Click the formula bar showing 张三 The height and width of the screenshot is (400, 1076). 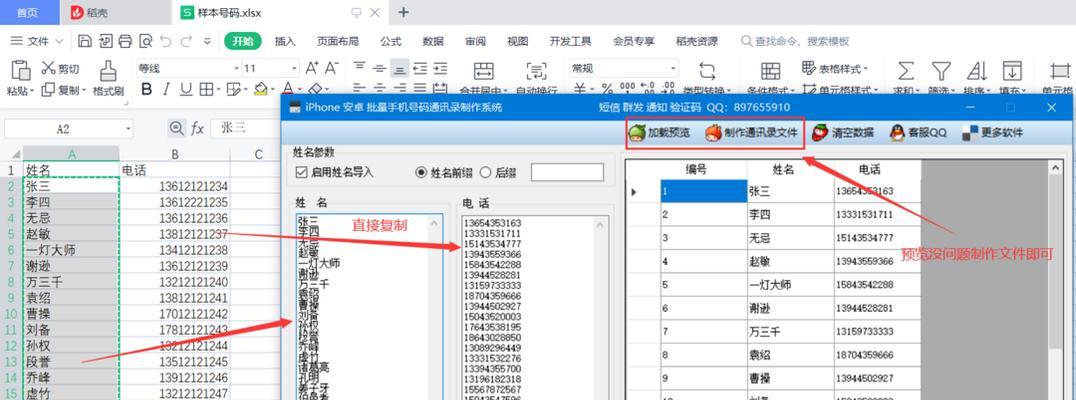coord(244,128)
